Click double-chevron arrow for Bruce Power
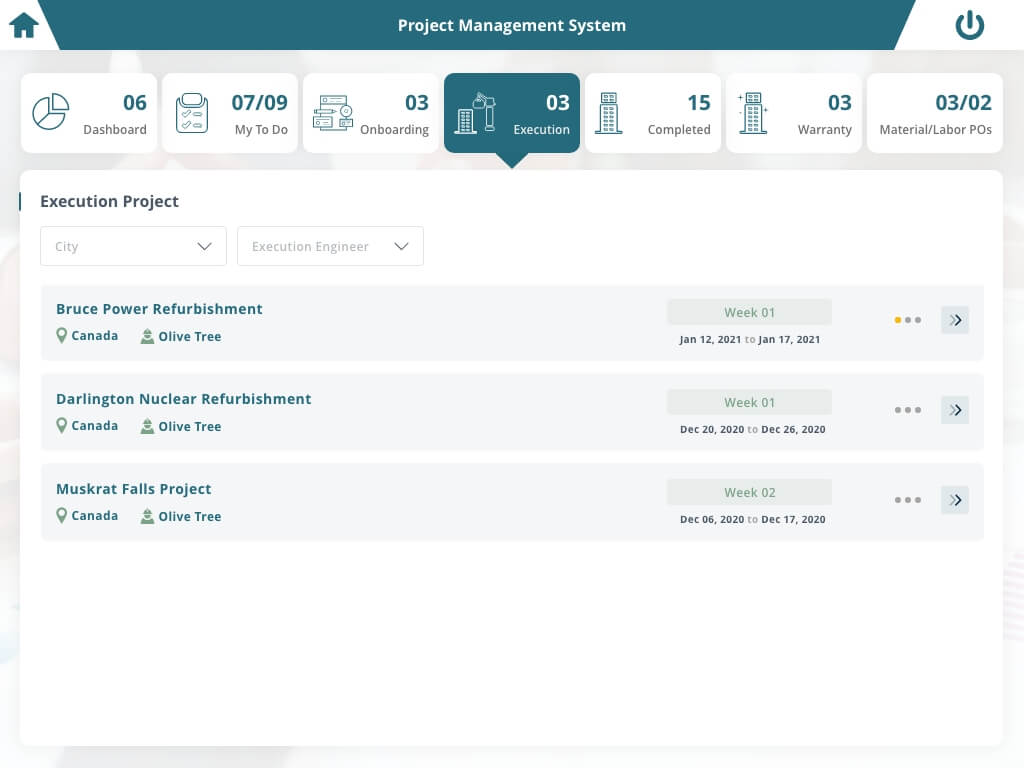1024x768 pixels. tap(955, 320)
